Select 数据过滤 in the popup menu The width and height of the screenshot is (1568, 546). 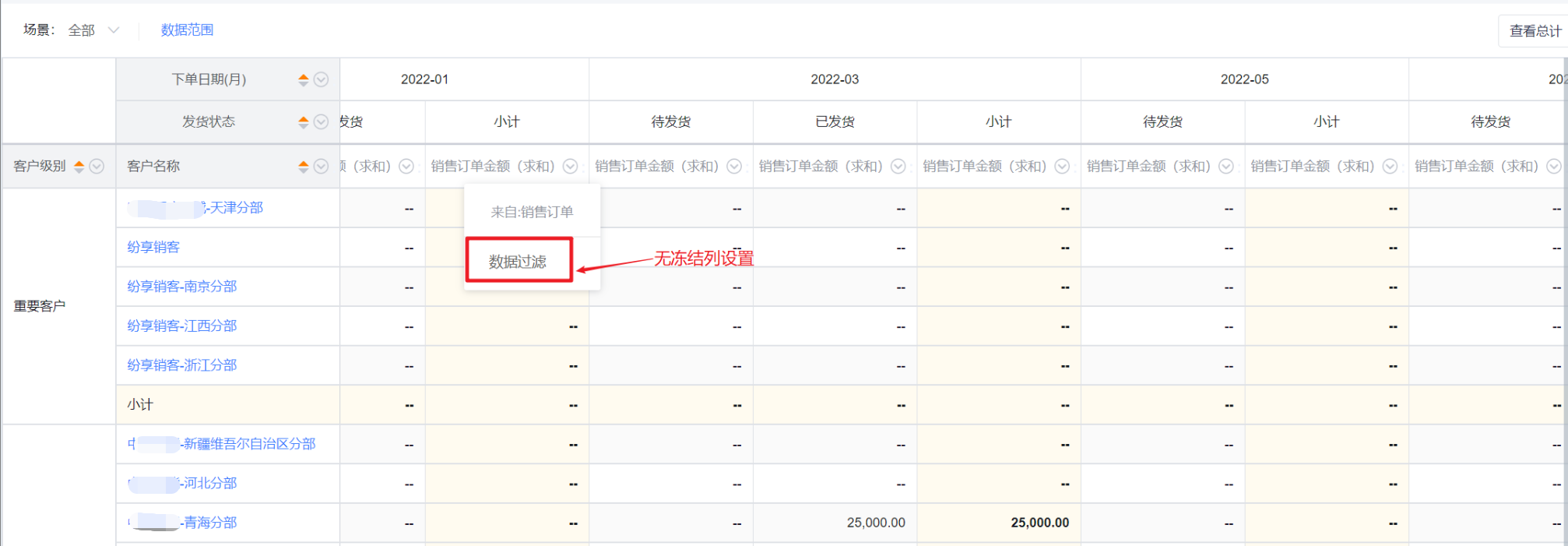(x=519, y=261)
